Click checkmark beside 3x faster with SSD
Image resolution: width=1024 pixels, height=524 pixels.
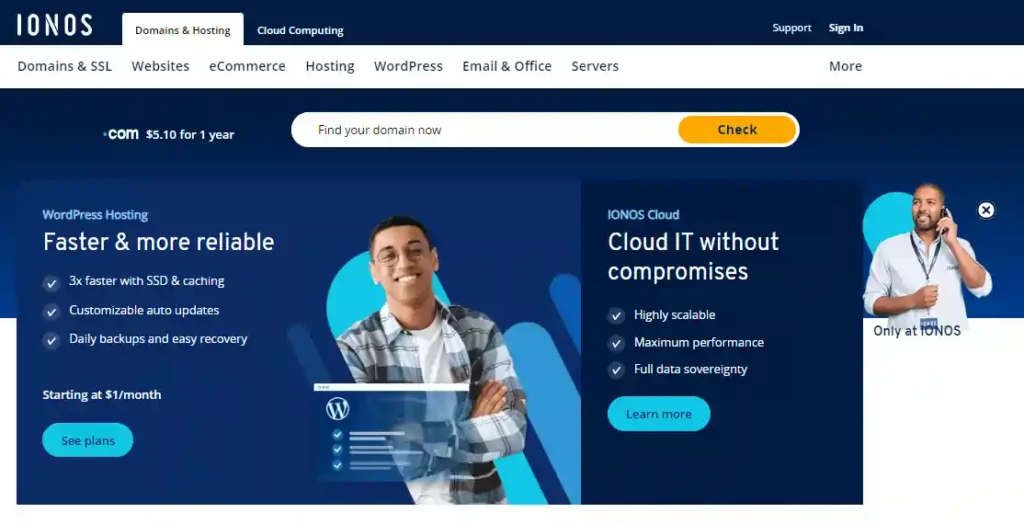click(51, 283)
